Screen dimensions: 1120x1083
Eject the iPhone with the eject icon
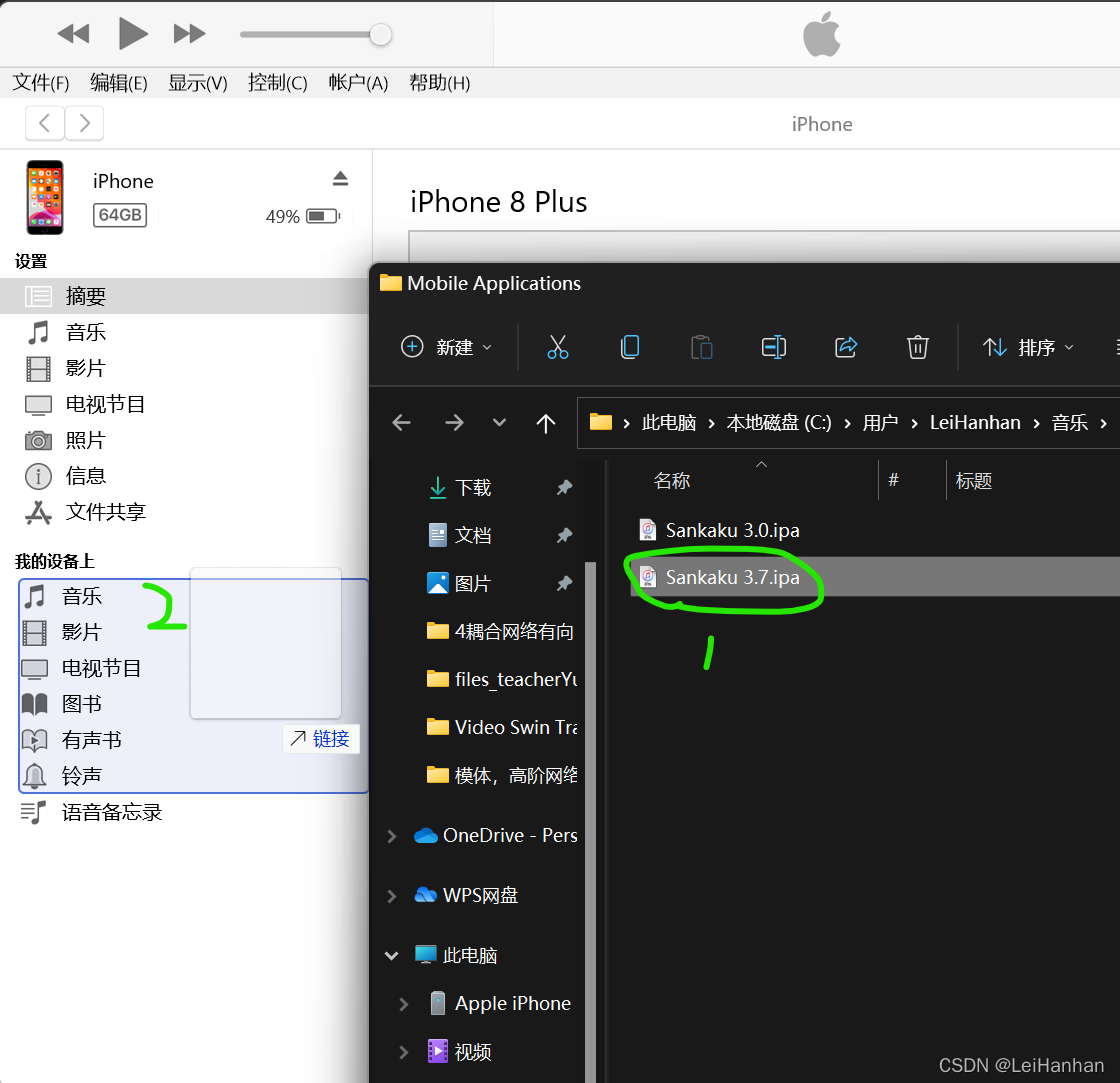click(341, 179)
